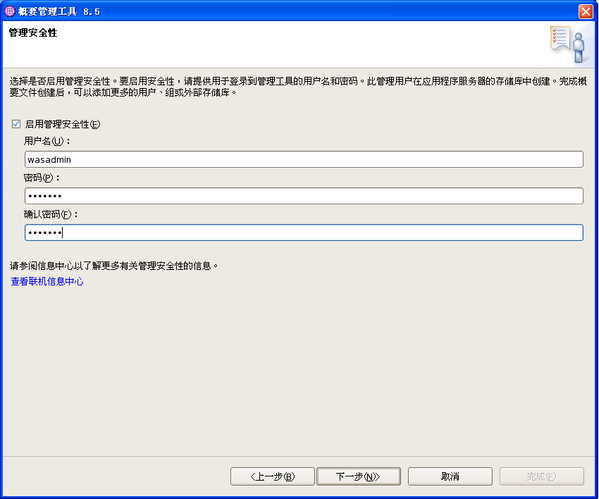Click the 概要管理工具 8.5 title bar text
This screenshot has width=599, height=499.
[x=59, y=11]
